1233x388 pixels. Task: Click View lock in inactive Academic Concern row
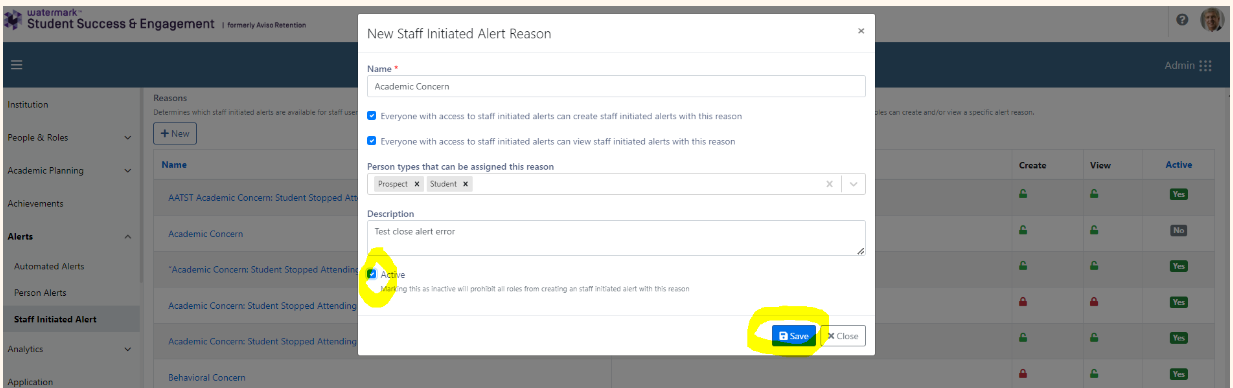click(x=1094, y=230)
